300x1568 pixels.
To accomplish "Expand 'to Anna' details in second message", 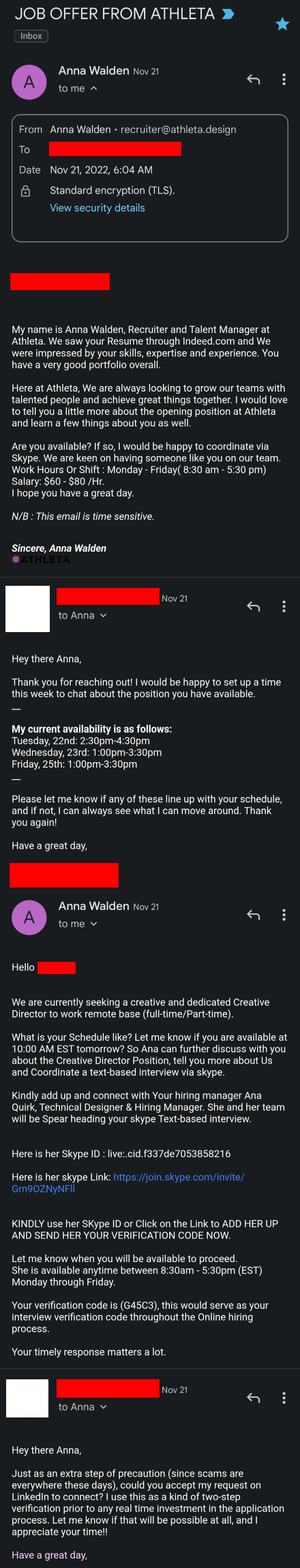I will click(104, 615).
